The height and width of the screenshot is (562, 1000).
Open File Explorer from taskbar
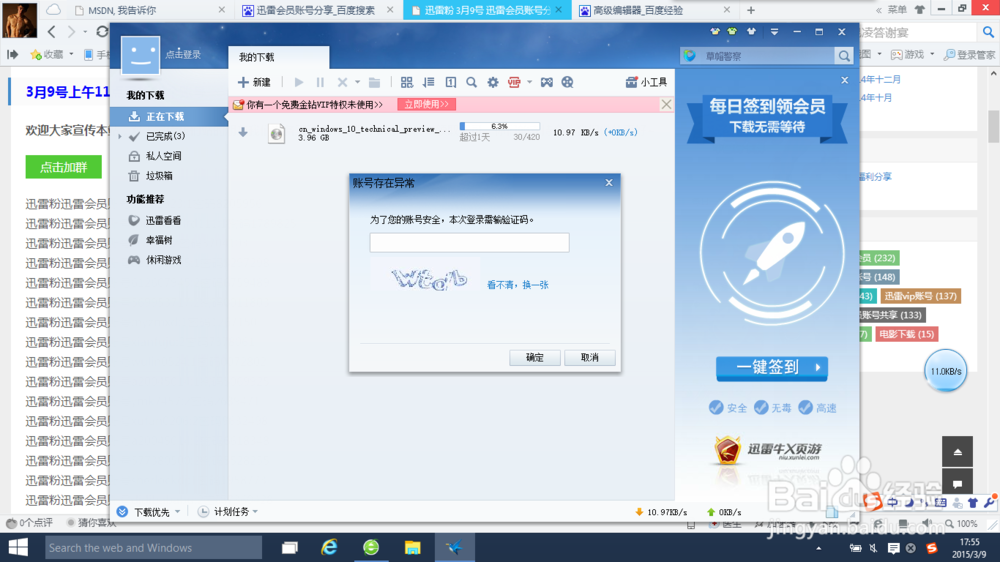pos(413,547)
